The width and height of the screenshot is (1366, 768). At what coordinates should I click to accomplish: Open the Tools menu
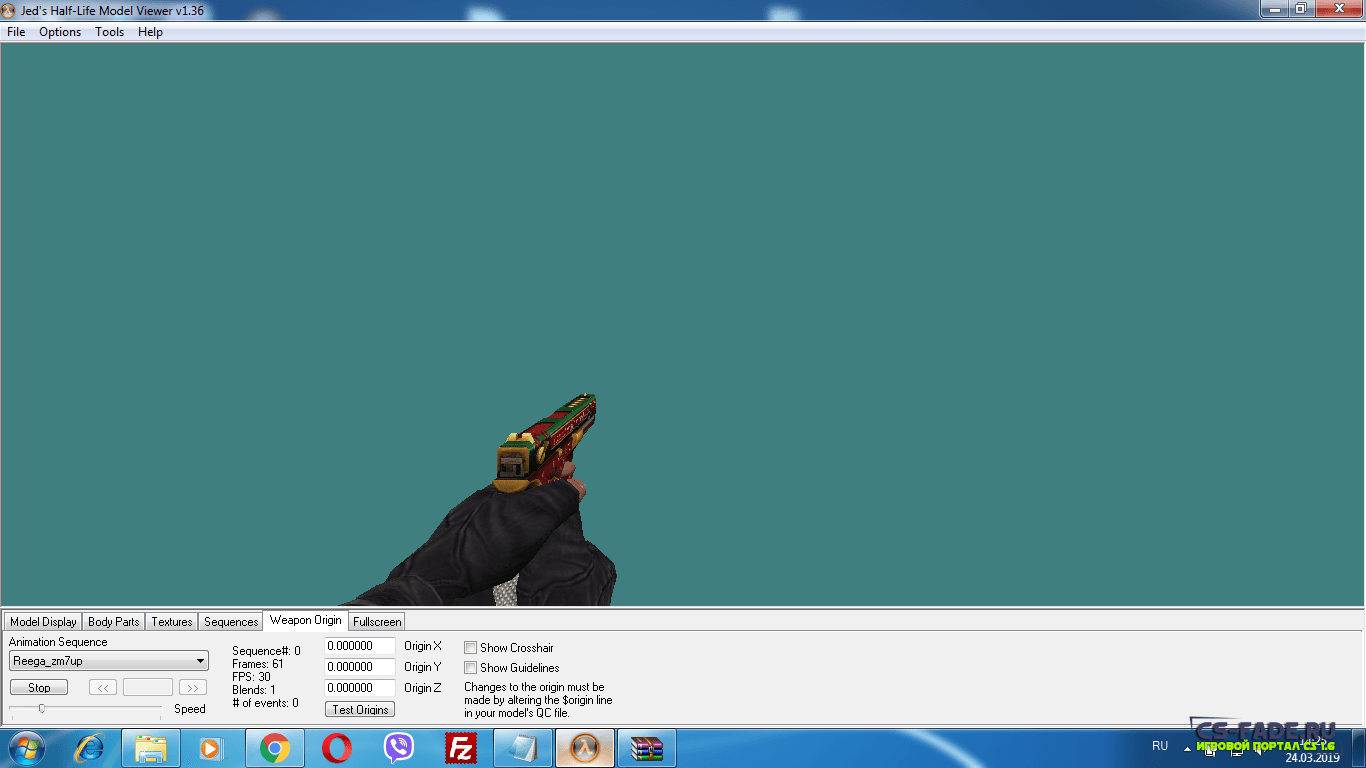click(110, 32)
